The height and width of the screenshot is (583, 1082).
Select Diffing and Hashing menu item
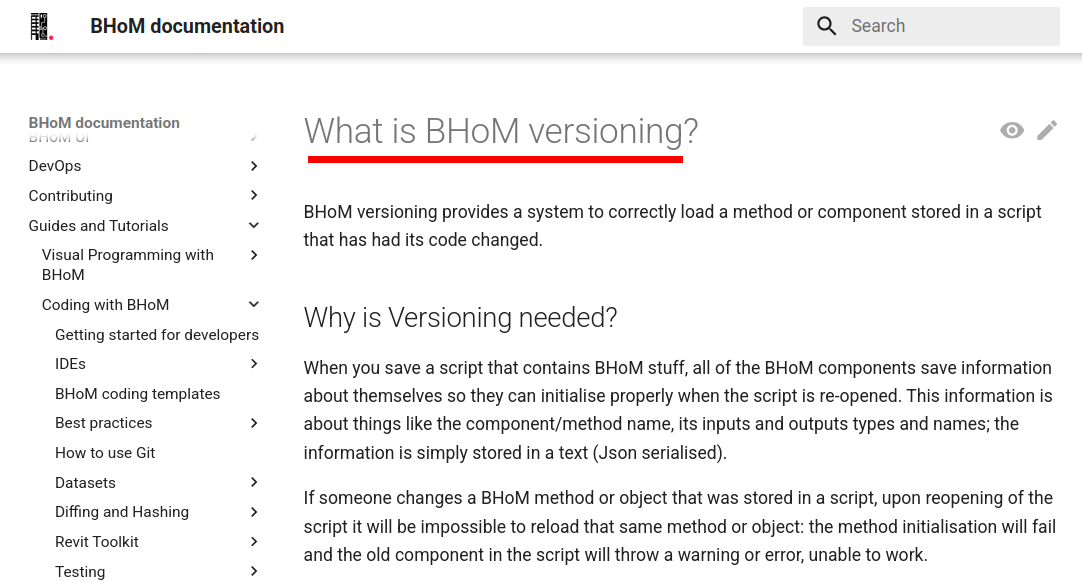(122, 512)
